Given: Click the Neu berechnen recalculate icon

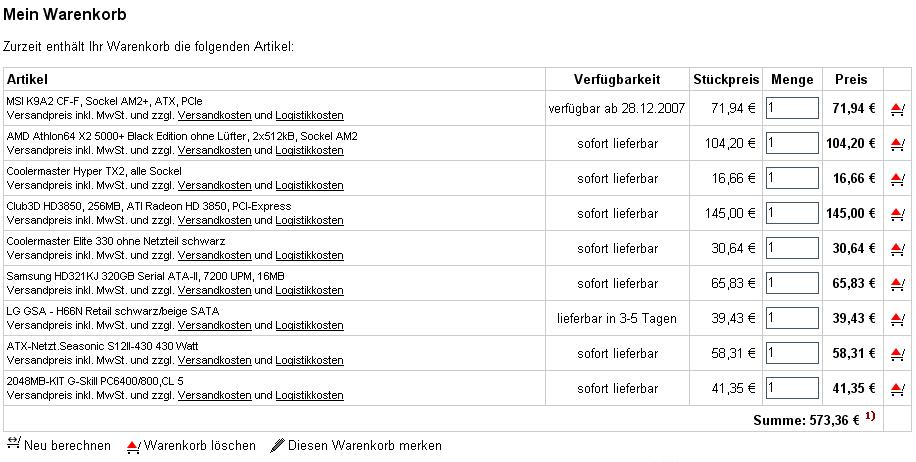Looking at the screenshot, I should pyautogui.click(x=13, y=443).
